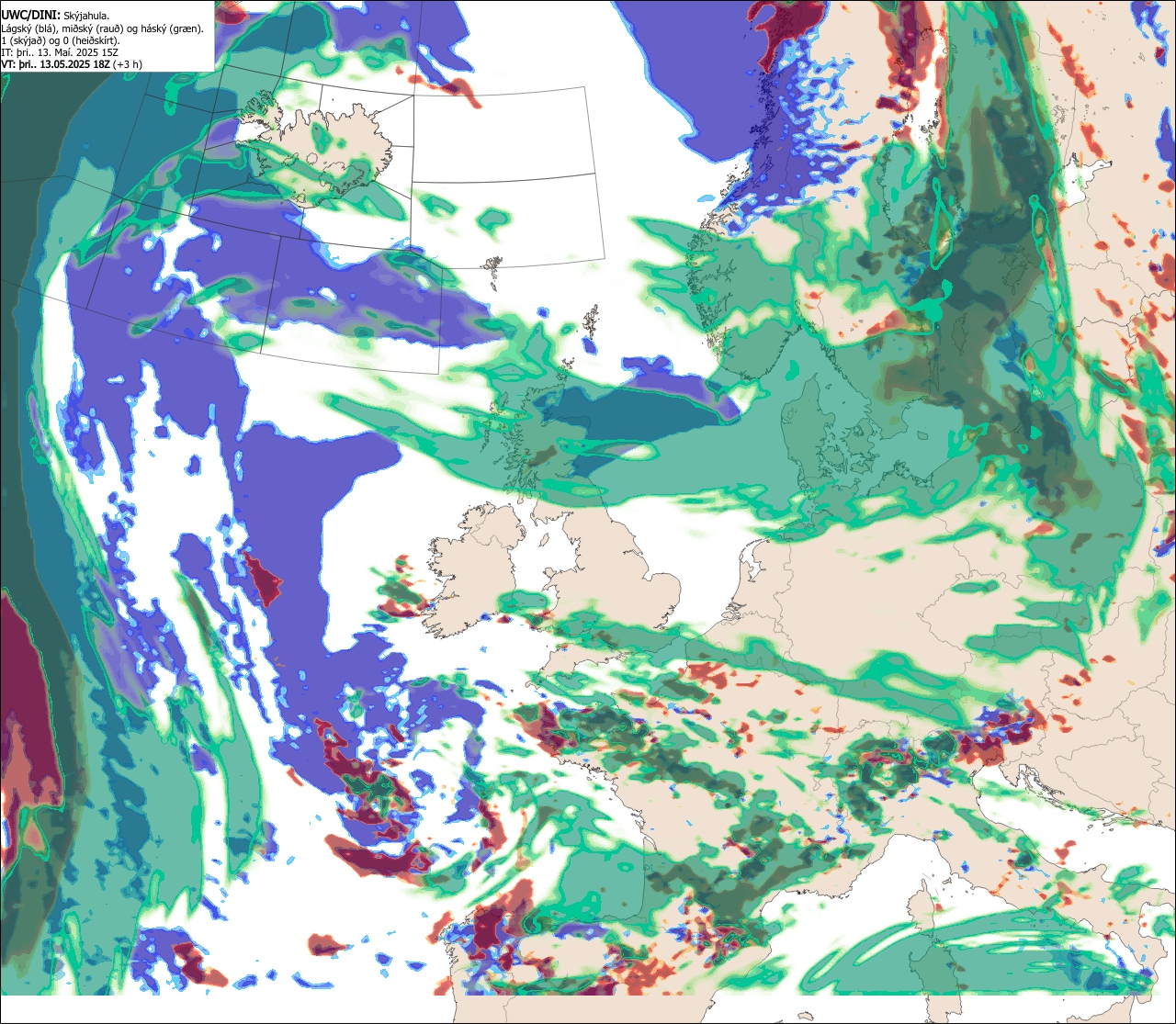Click the "UWC/DINI: Skýjahula." title line
1176x1024 pixels.
[56, 15]
